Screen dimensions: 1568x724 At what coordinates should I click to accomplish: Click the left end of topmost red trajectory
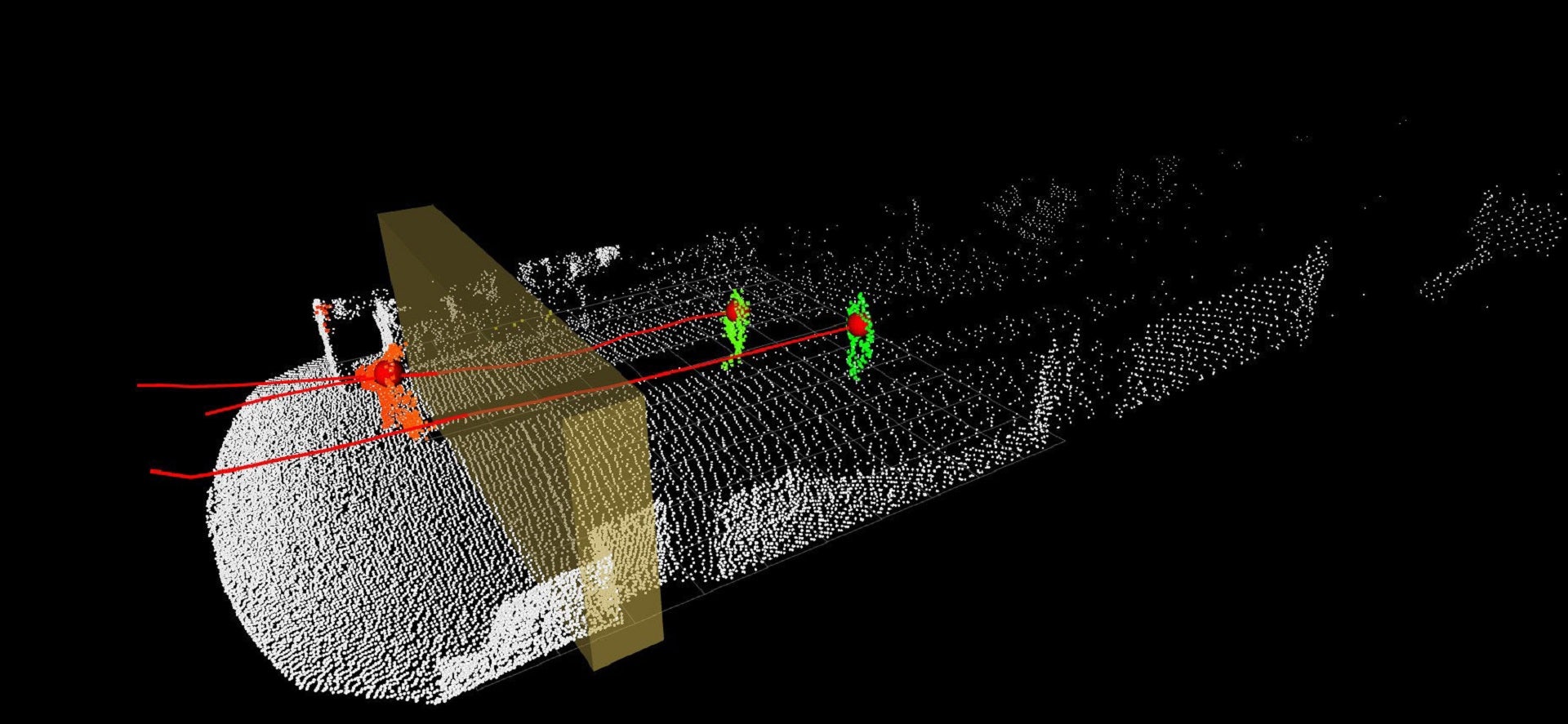tap(140, 384)
